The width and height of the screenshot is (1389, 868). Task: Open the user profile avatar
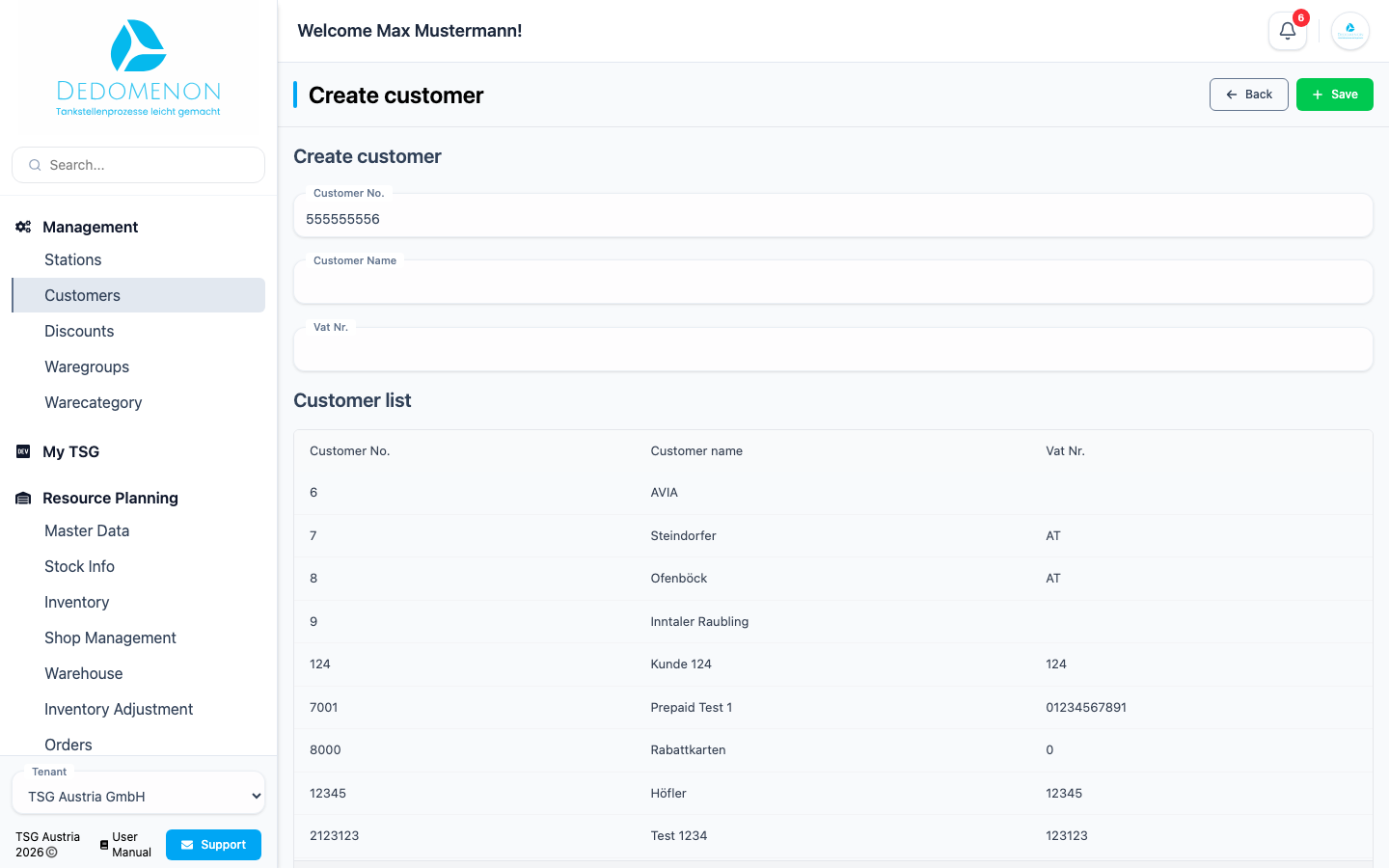pyautogui.click(x=1350, y=31)
